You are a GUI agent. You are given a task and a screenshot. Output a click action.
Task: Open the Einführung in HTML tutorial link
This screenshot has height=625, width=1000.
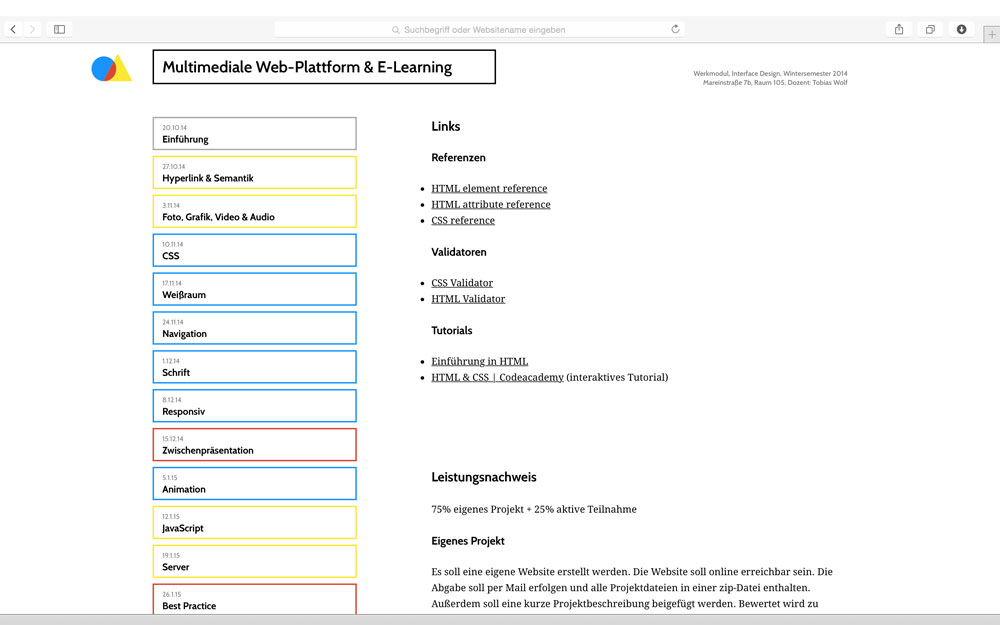(479, 362)
